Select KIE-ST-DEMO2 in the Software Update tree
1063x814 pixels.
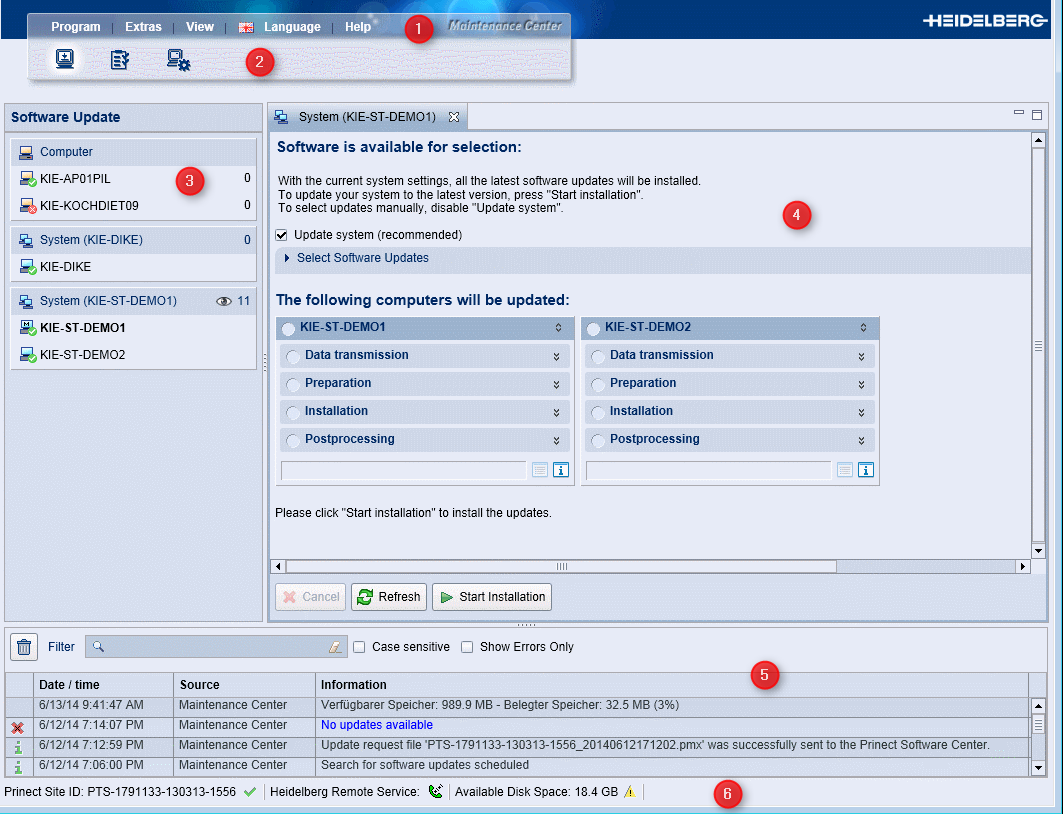(x=134, y=354)
